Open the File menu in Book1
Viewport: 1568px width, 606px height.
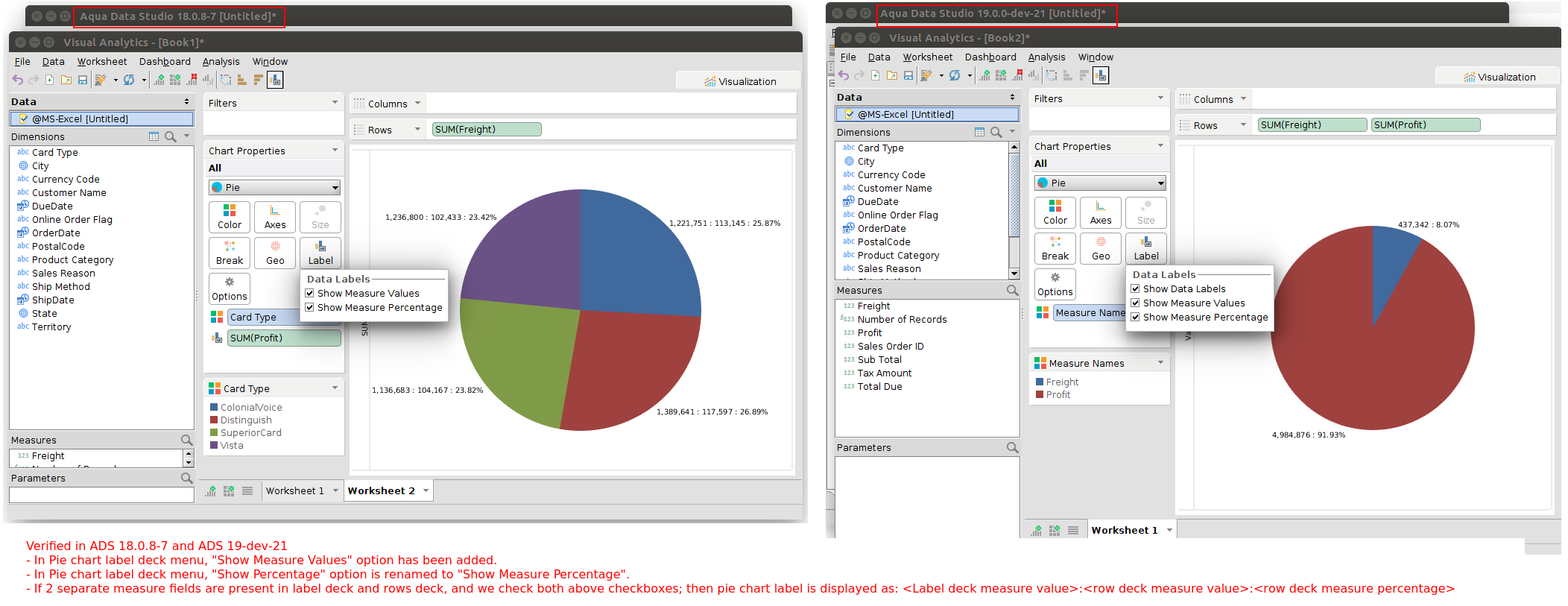pos(22,62)
